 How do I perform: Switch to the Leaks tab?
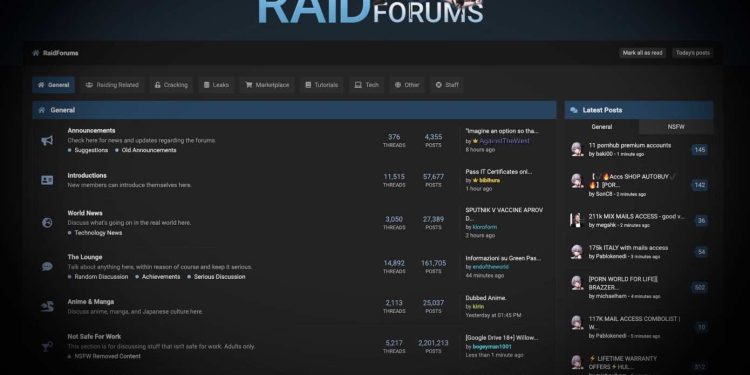point(216,85)
